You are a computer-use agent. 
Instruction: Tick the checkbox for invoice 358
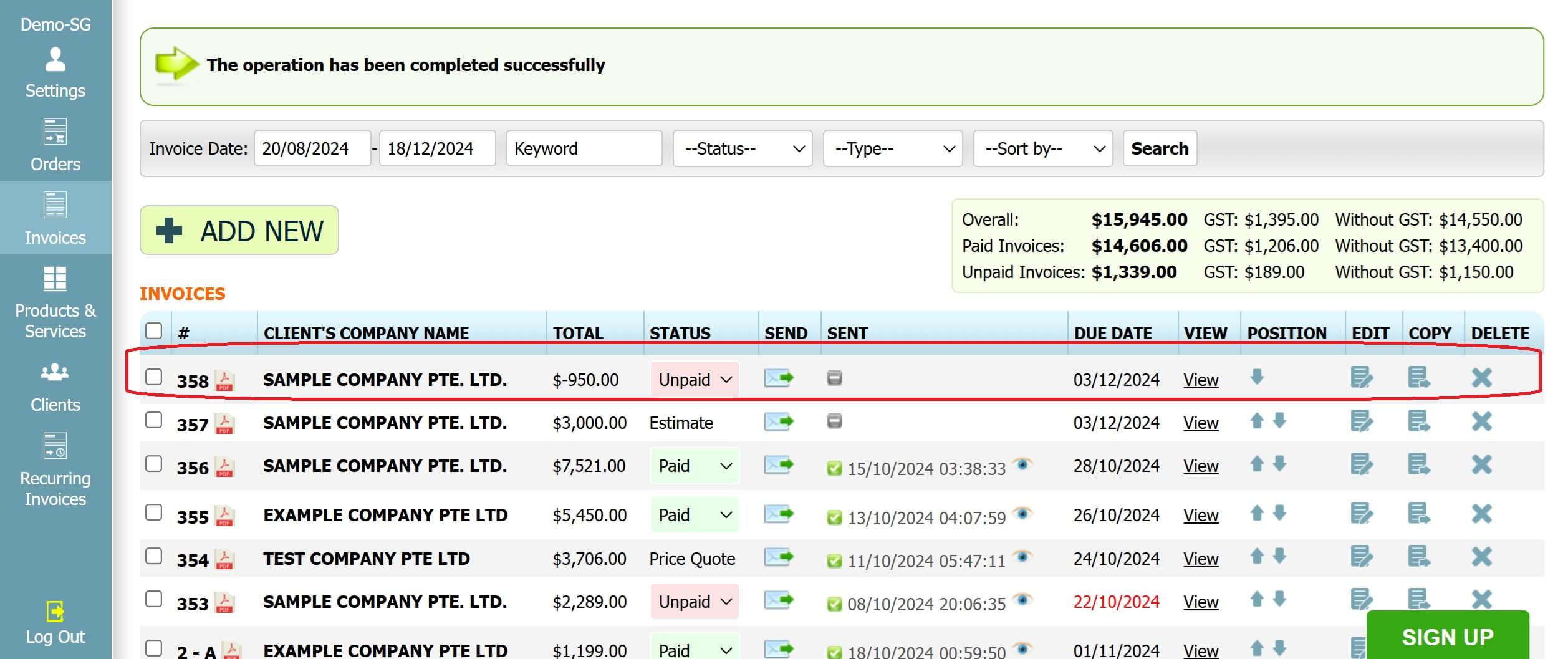click(153, 377)
